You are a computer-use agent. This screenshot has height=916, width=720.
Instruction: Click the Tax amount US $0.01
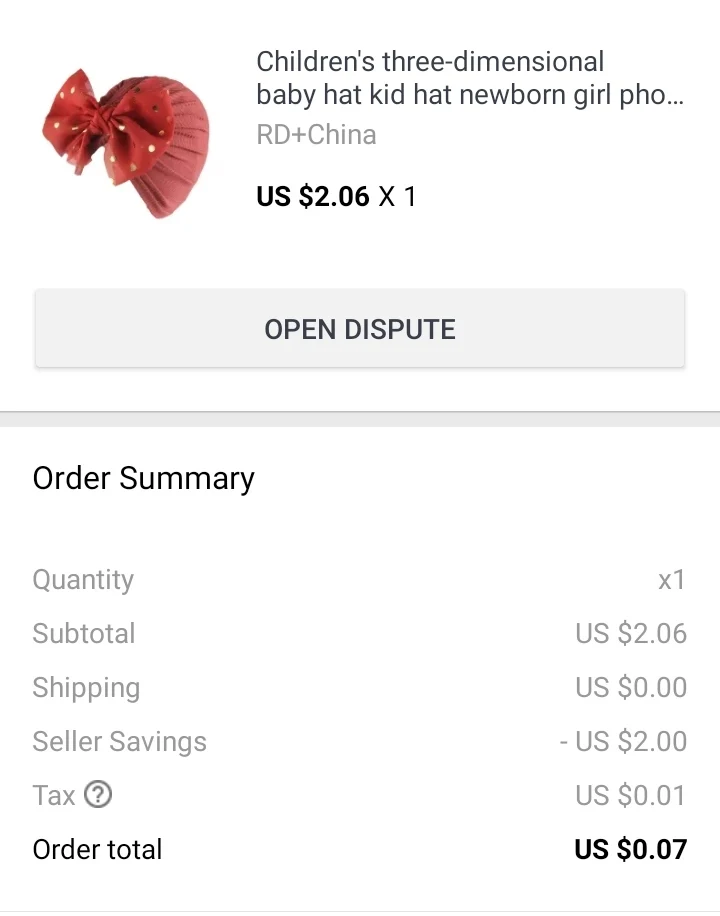(x=631, y=795)
